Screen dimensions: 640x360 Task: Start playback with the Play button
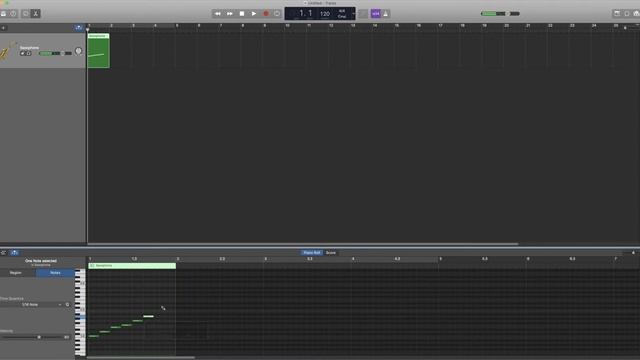pyautogui.click(x=254, y=13)
